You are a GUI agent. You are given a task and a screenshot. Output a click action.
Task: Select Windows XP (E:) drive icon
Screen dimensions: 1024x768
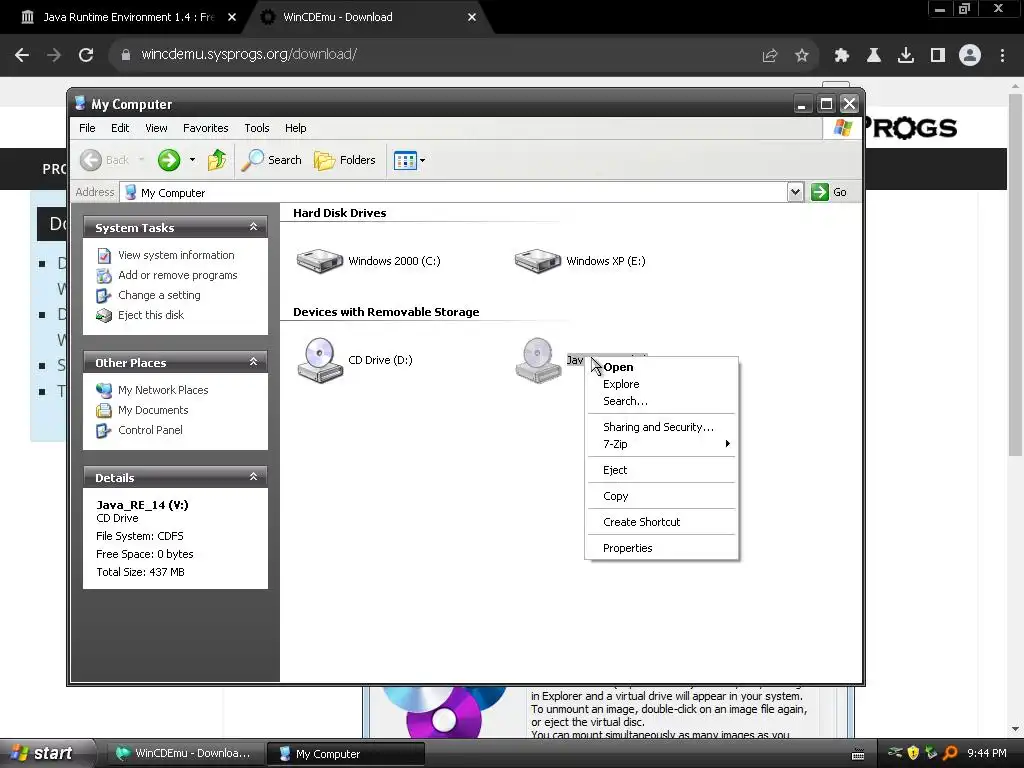[537, 261]
